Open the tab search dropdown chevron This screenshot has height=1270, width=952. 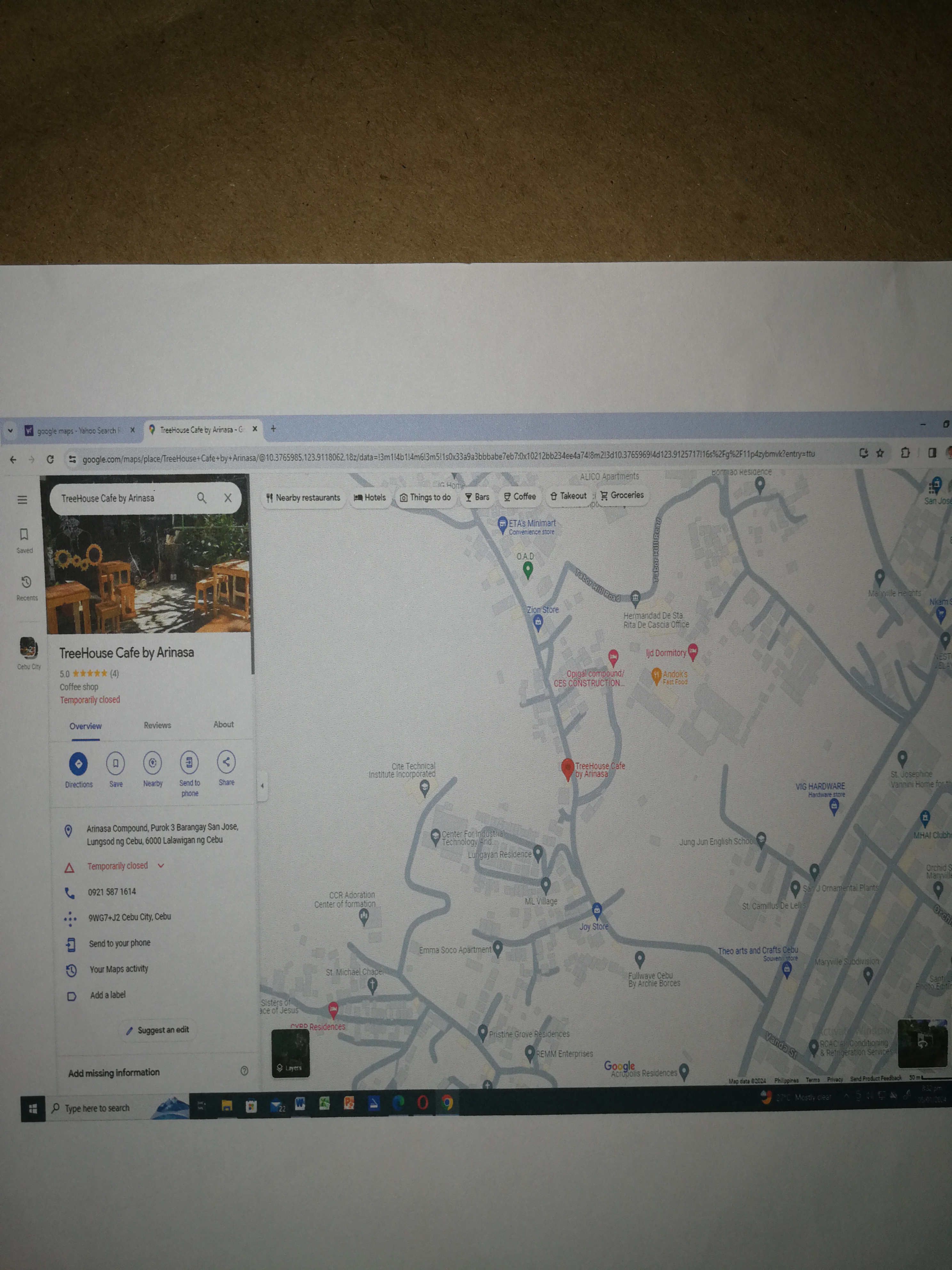coord(10,430)
